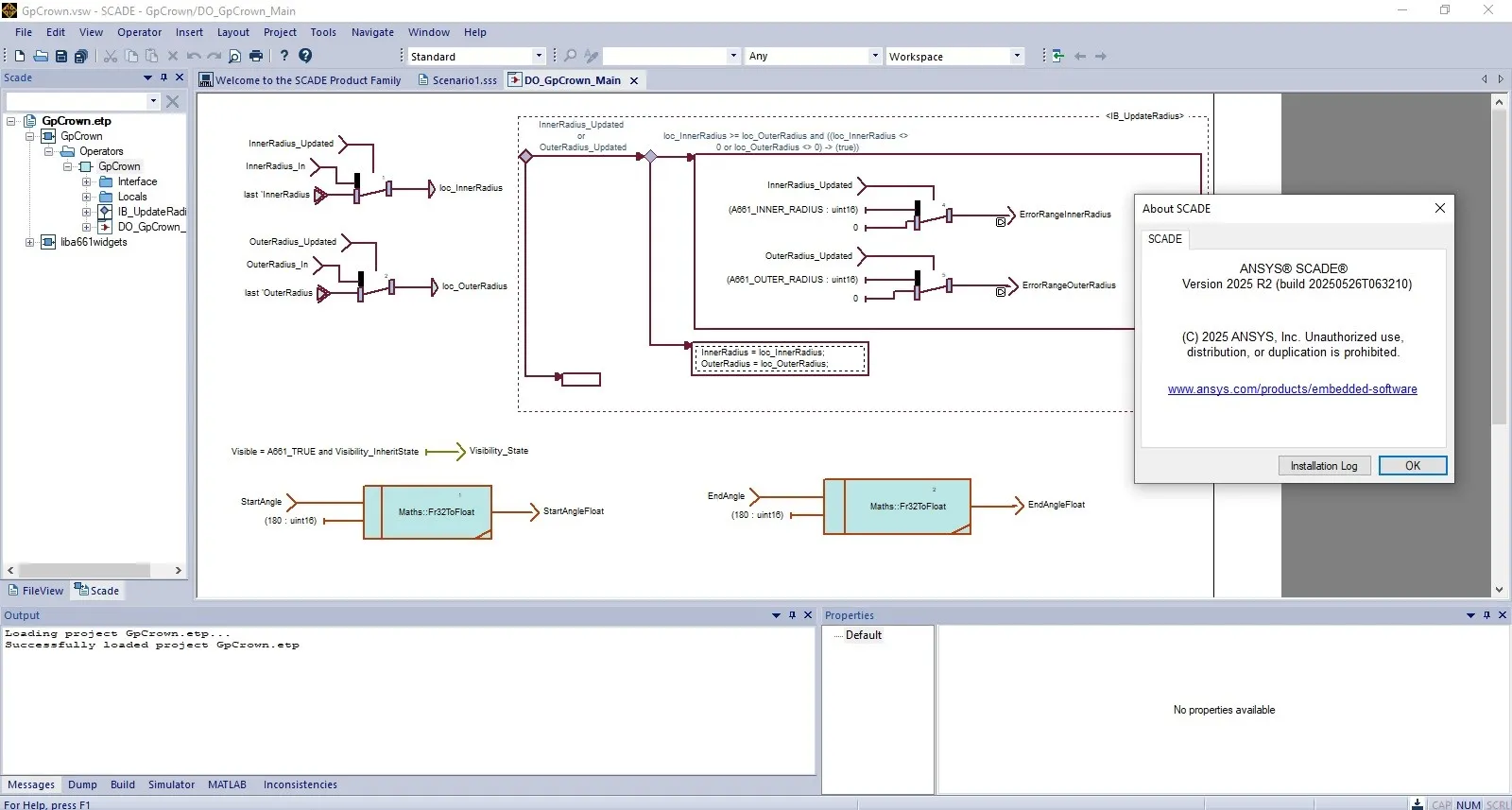Open the Scade panel header menu arrow
Image resolution: width=1512 pixels, height=810 pixels.
(x=147, y=78)
